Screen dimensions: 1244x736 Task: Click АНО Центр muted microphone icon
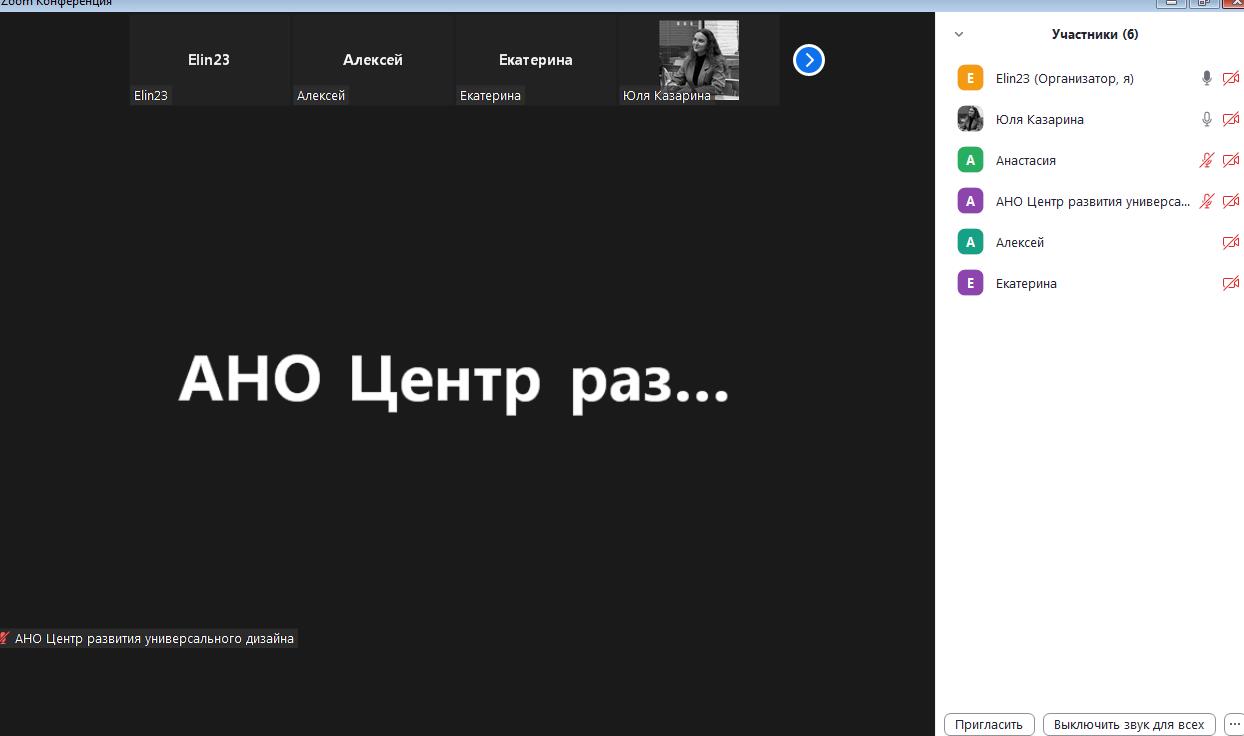point(1207,201)
